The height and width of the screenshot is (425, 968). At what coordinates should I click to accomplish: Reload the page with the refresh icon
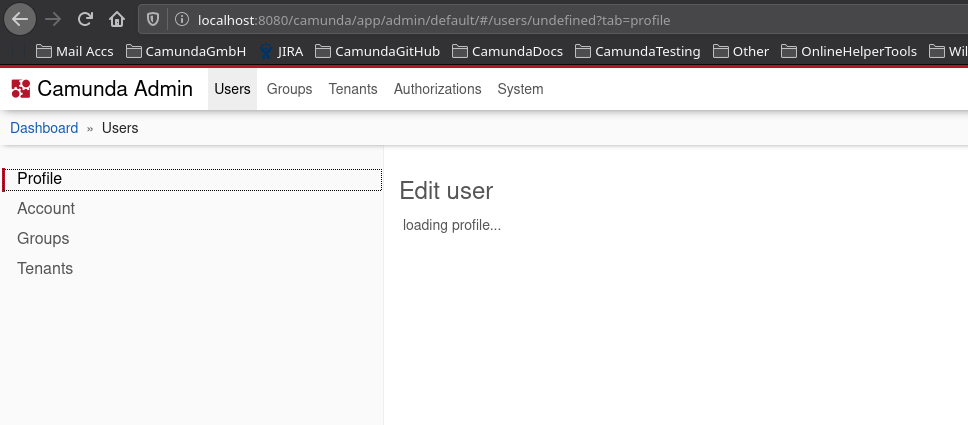click(x=86, y=19)
